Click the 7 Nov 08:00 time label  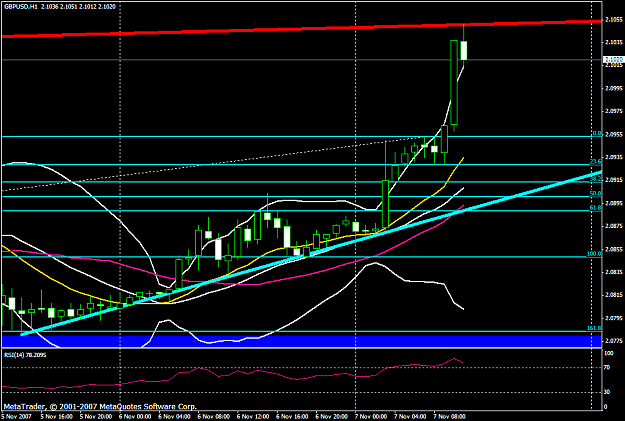[x=450, y=417]
